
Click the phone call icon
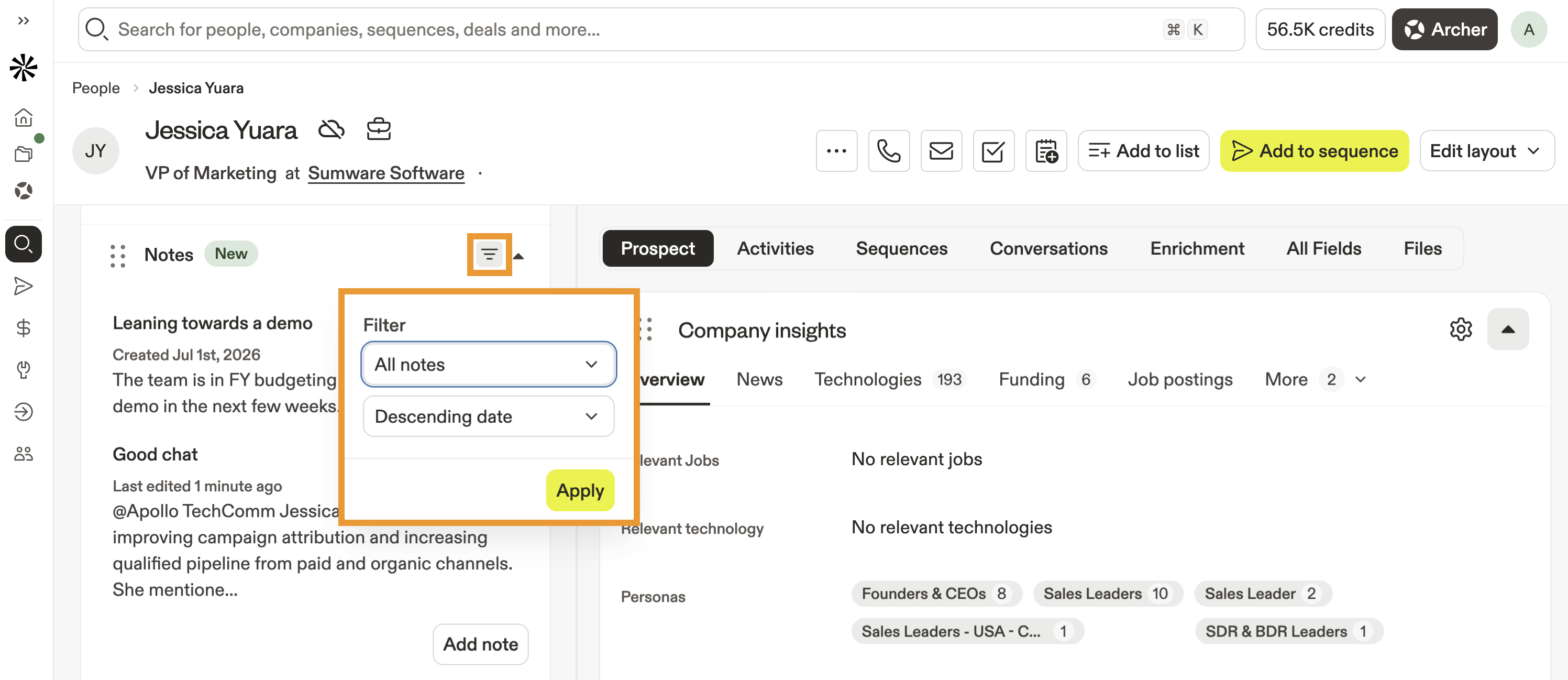click(888, 150)
